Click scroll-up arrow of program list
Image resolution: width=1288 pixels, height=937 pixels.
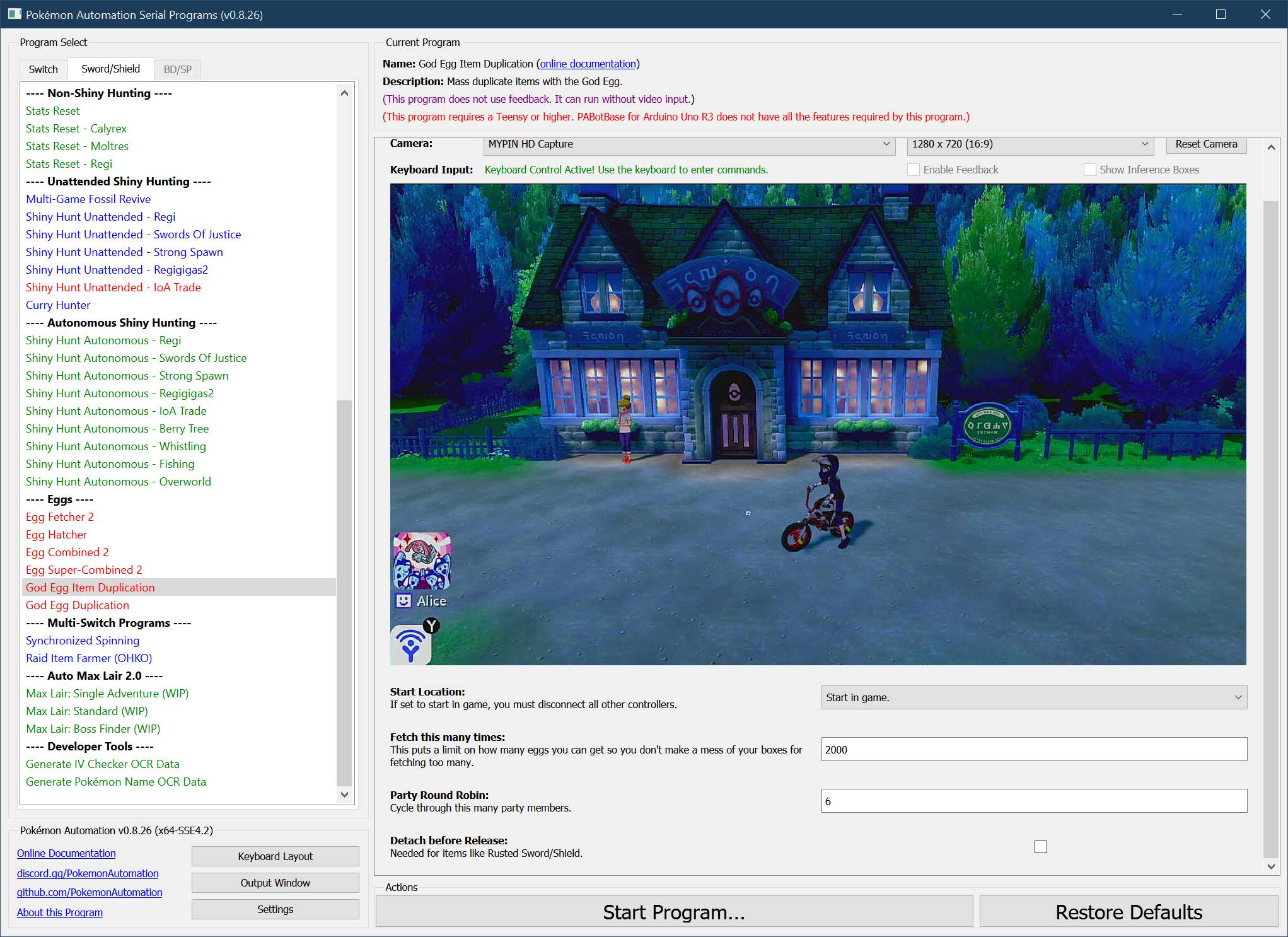click(x=344, y=93)
